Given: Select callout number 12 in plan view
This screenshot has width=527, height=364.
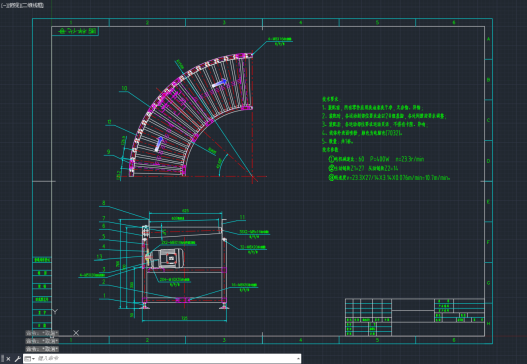Looking at the screenshot, I should click(109, 122).
